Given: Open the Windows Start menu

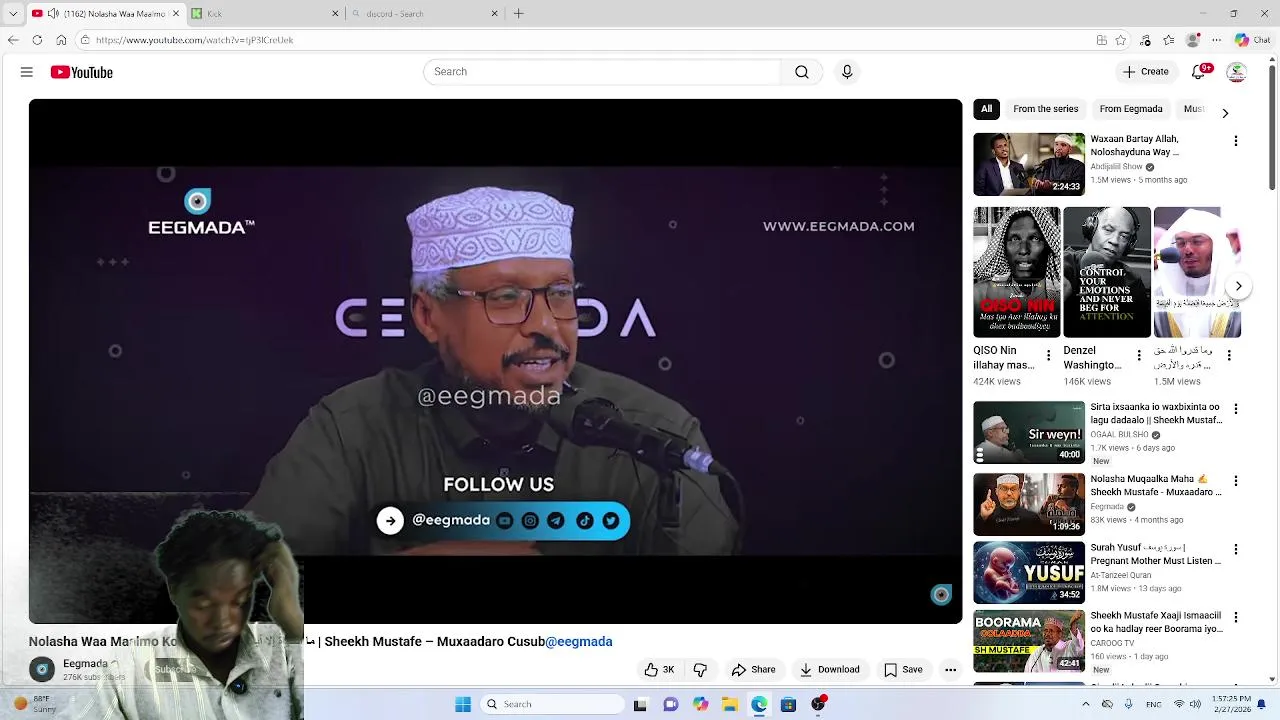Looking at the screenshot, I should (x=463, y=704).
